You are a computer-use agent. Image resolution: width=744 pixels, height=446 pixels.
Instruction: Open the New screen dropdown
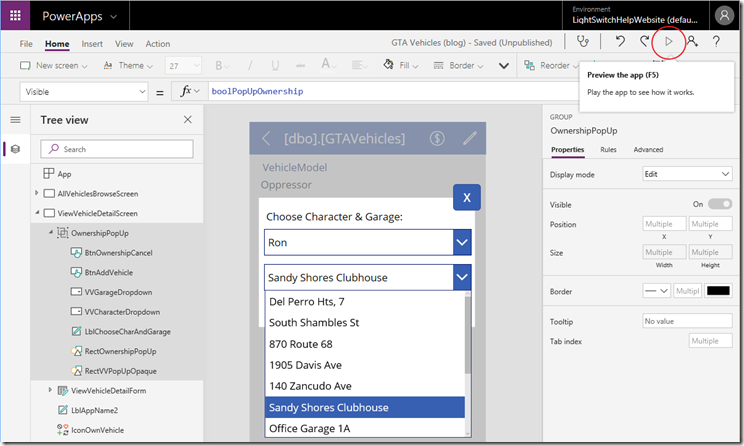[x=54, y=65]
